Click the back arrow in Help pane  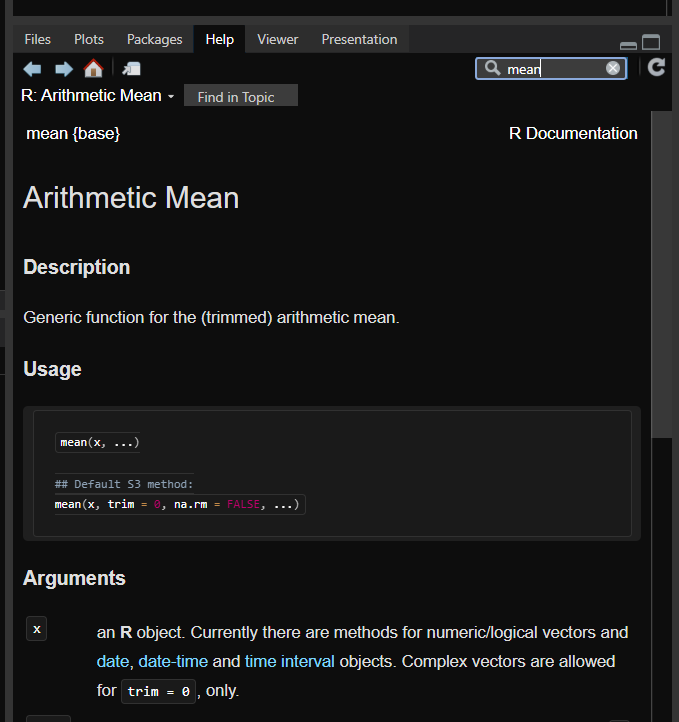33,69
